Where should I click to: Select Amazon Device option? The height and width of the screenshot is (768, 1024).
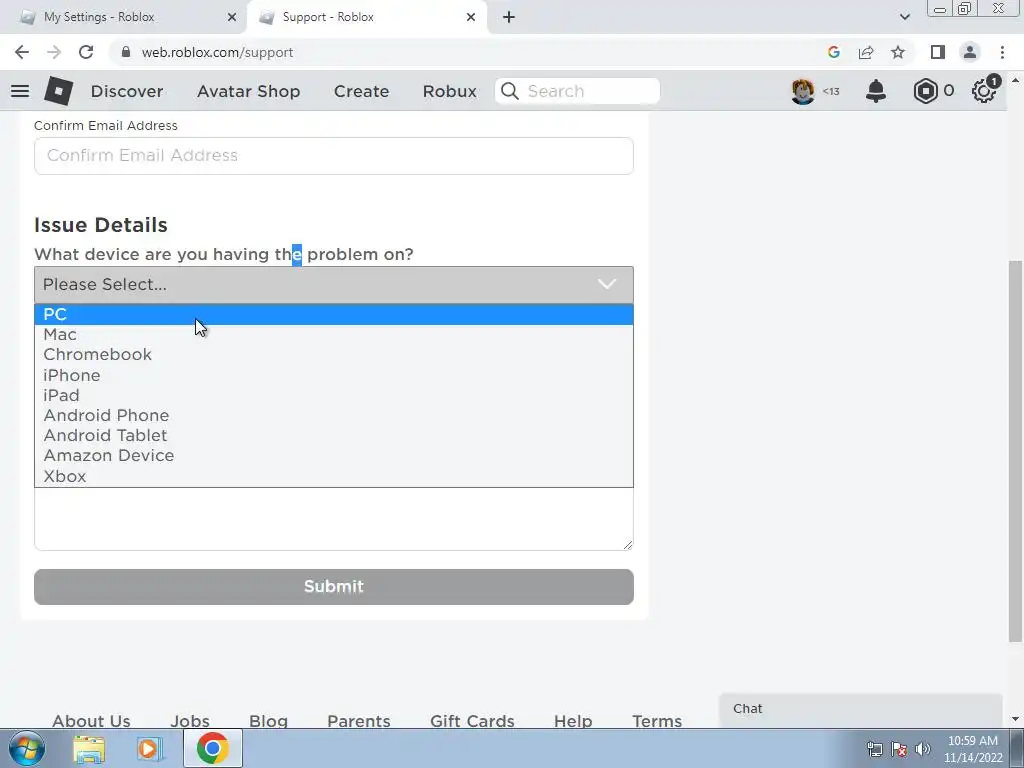click(x=334, y=456)
